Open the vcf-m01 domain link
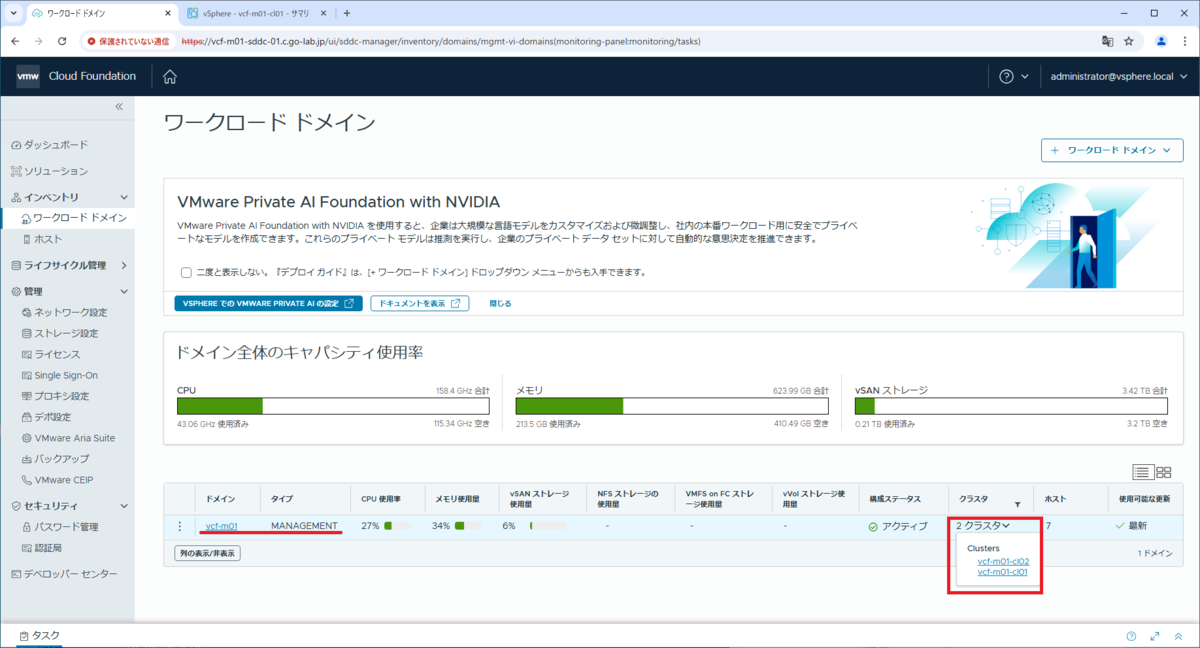Viewport: 1200px width, 648px height. click(221, 526)
